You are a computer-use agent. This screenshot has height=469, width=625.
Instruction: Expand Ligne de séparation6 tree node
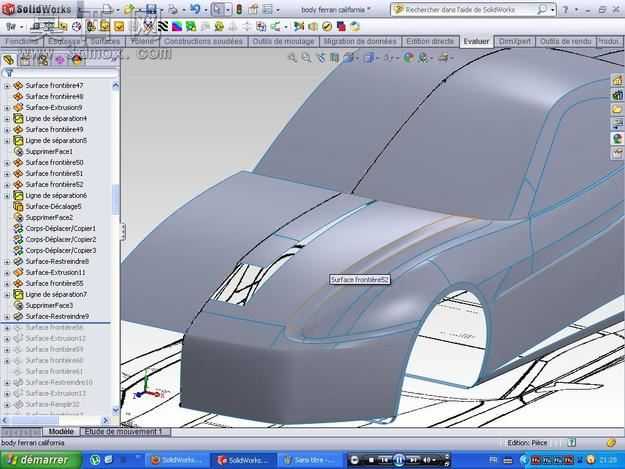[7, 196]
